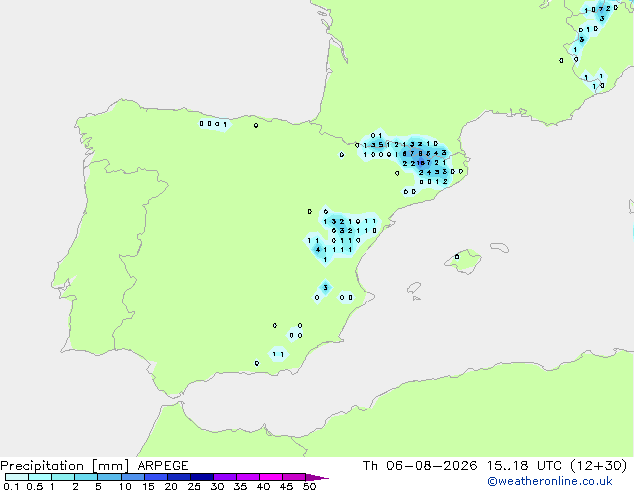Click the 15–20 mm legend swatch

click(x=155, y=477)
